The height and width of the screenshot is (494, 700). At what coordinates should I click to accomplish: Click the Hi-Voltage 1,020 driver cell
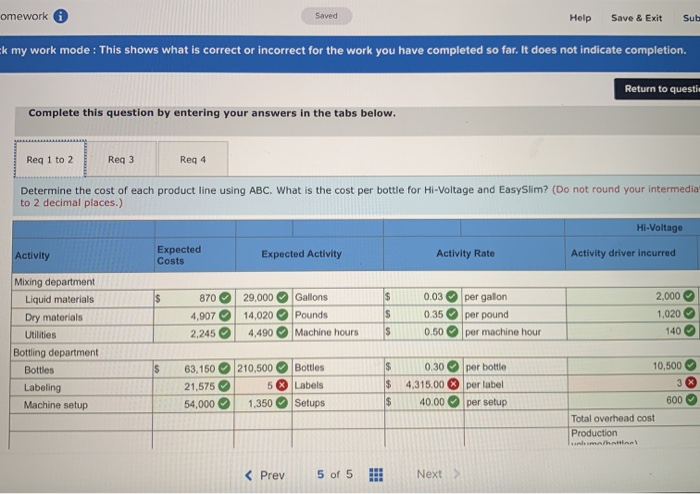pyautogui.click(x=632, y=314)
